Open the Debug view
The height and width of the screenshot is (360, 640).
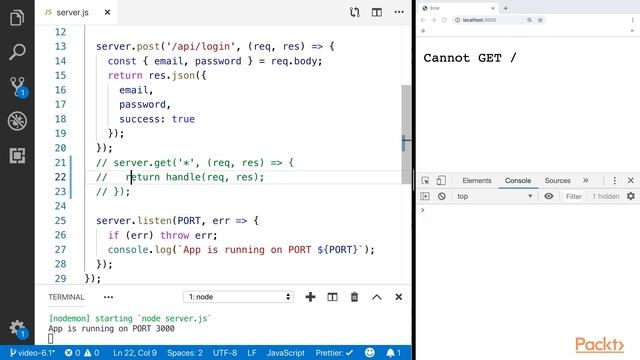17,121
